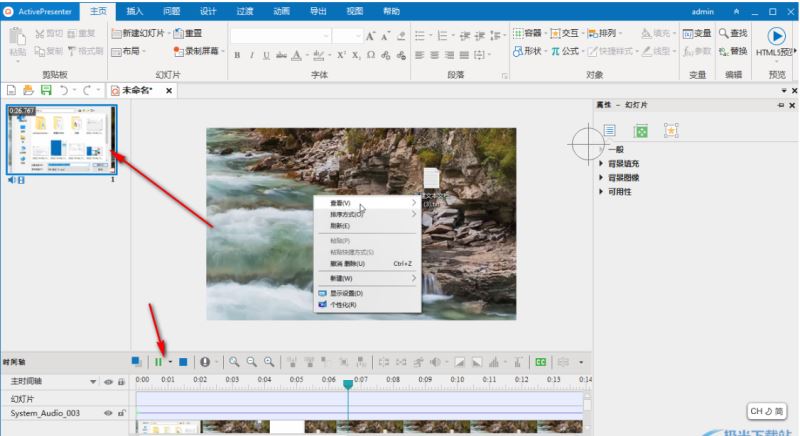
Task: Toggle visibility eye on the 主时间轴 row
Action: (108, 381)
